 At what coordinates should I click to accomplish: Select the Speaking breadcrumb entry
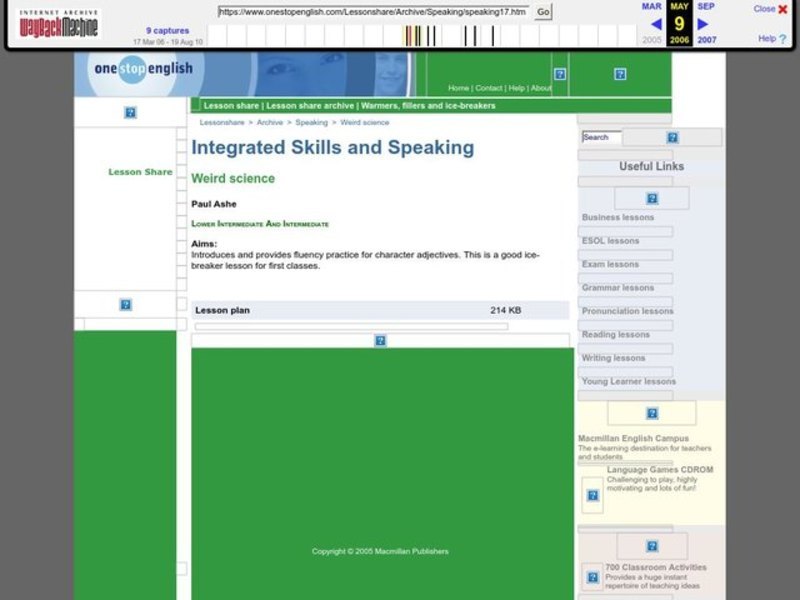(x=312, y=122)
